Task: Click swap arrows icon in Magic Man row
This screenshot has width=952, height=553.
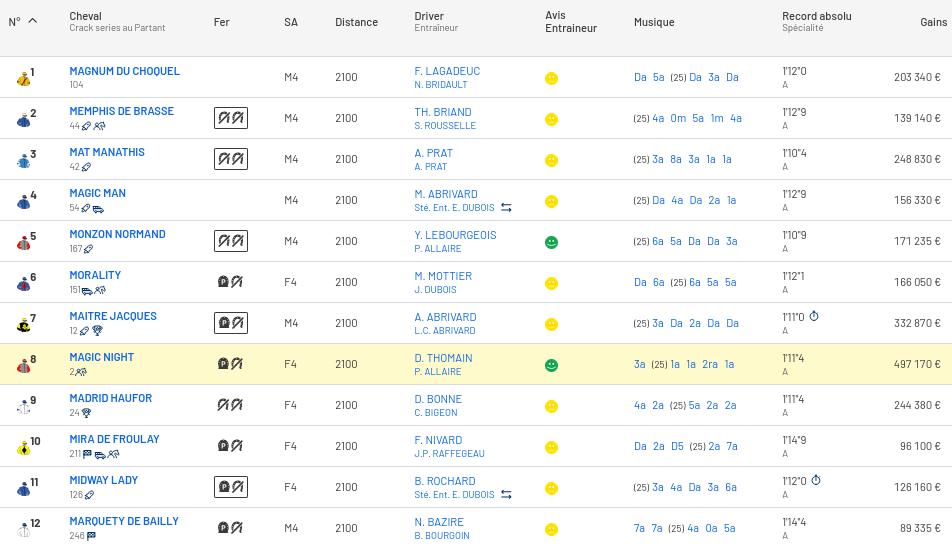Action: (x=506, y=208)
